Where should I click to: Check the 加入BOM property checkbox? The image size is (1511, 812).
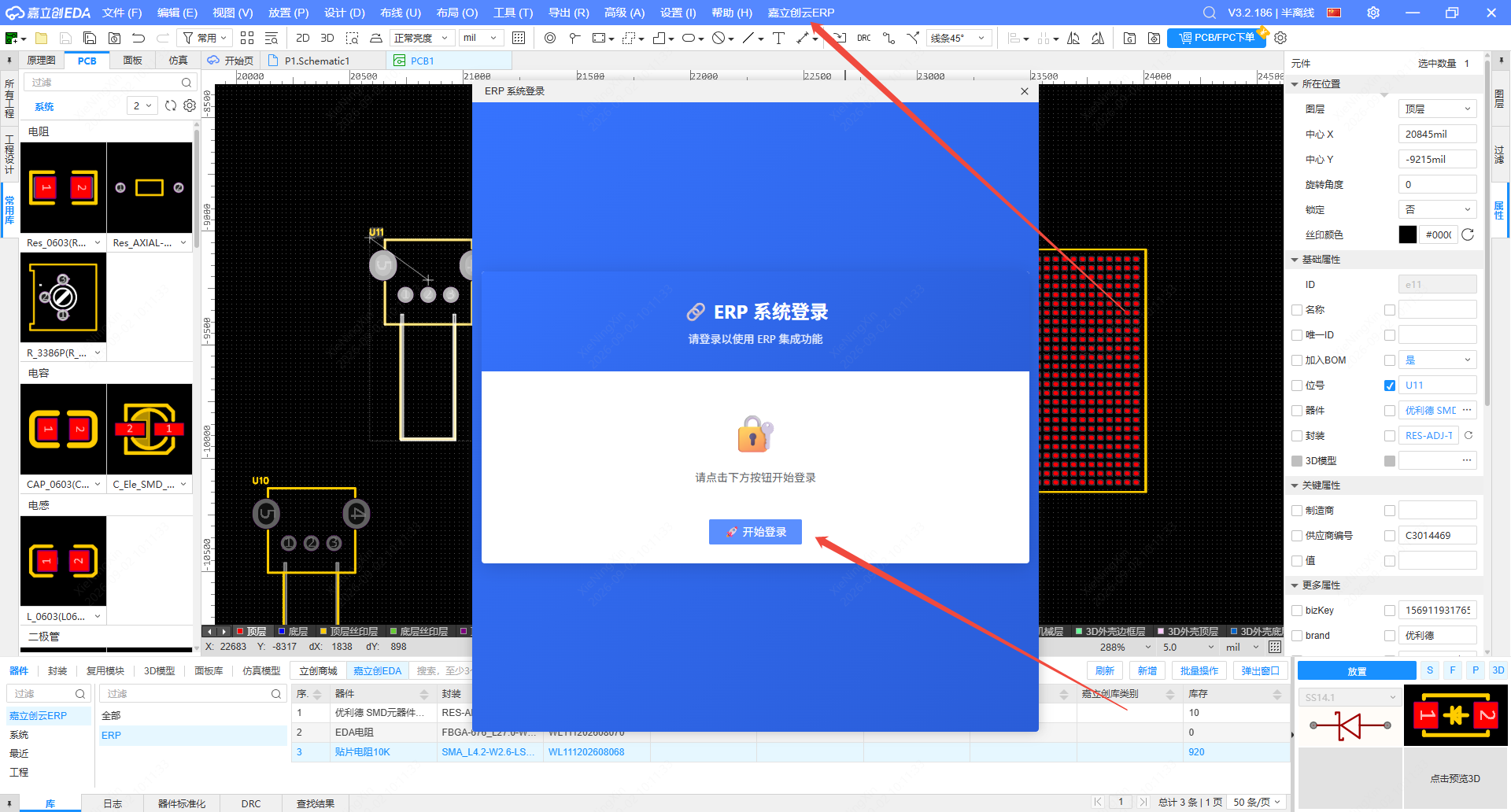tap(1297, 360)
